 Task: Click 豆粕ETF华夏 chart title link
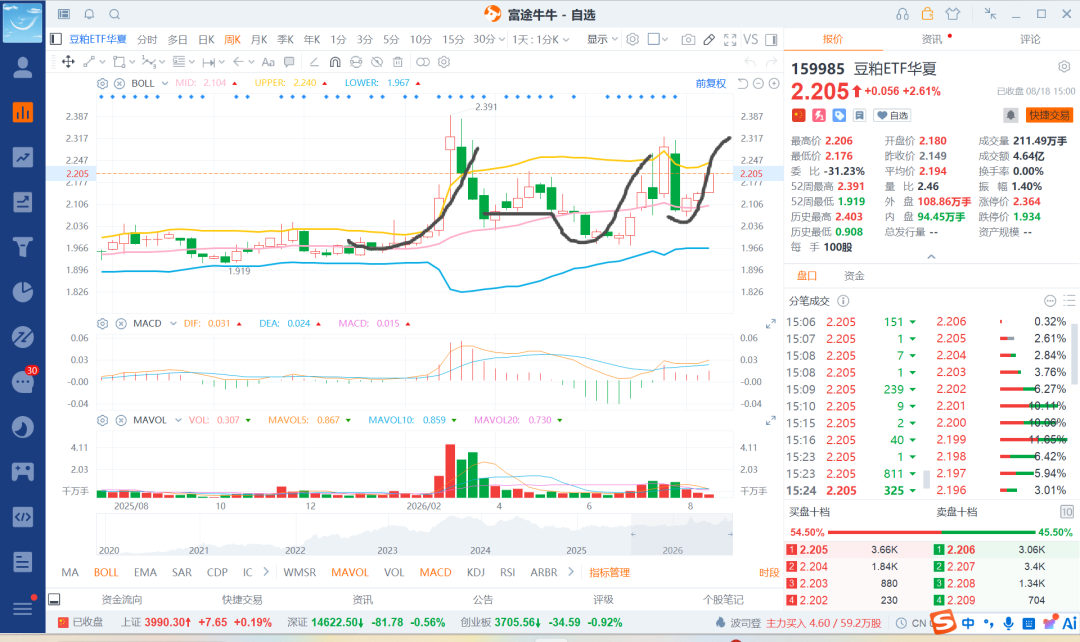coord(98,39)
